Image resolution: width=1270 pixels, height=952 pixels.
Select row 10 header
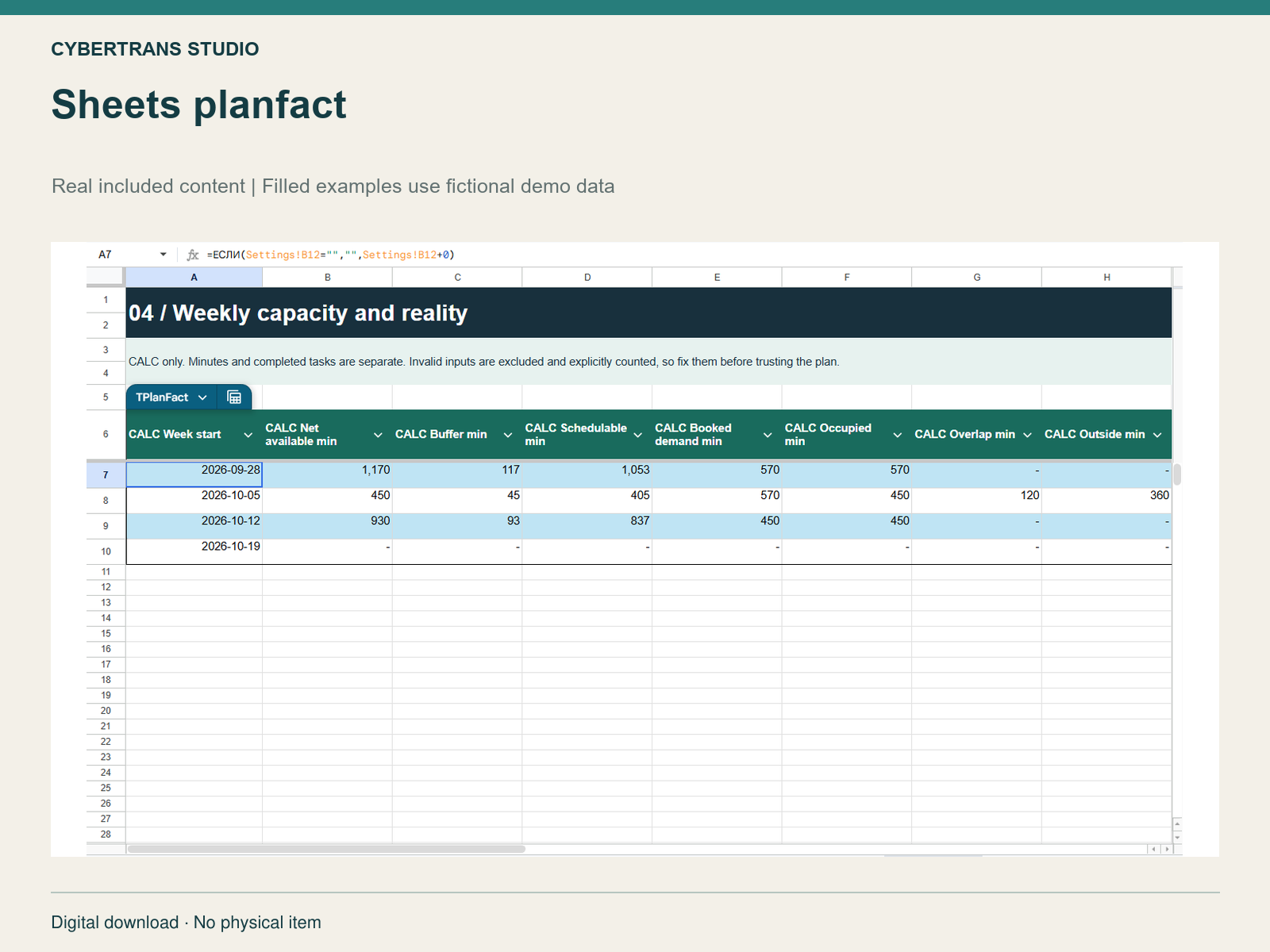click(106, 551)
